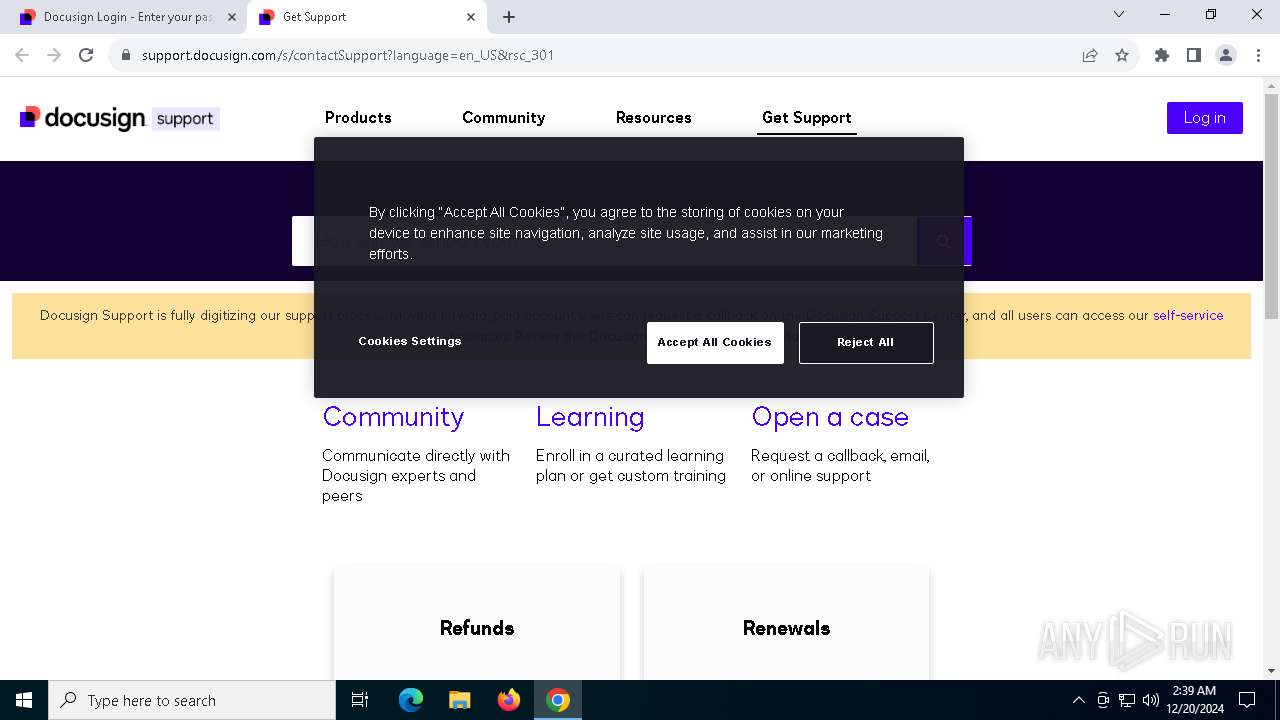This screenshot has height=720, width=1280.
Task: Launch Firefox from the taskbar
Action: [509, 700]
